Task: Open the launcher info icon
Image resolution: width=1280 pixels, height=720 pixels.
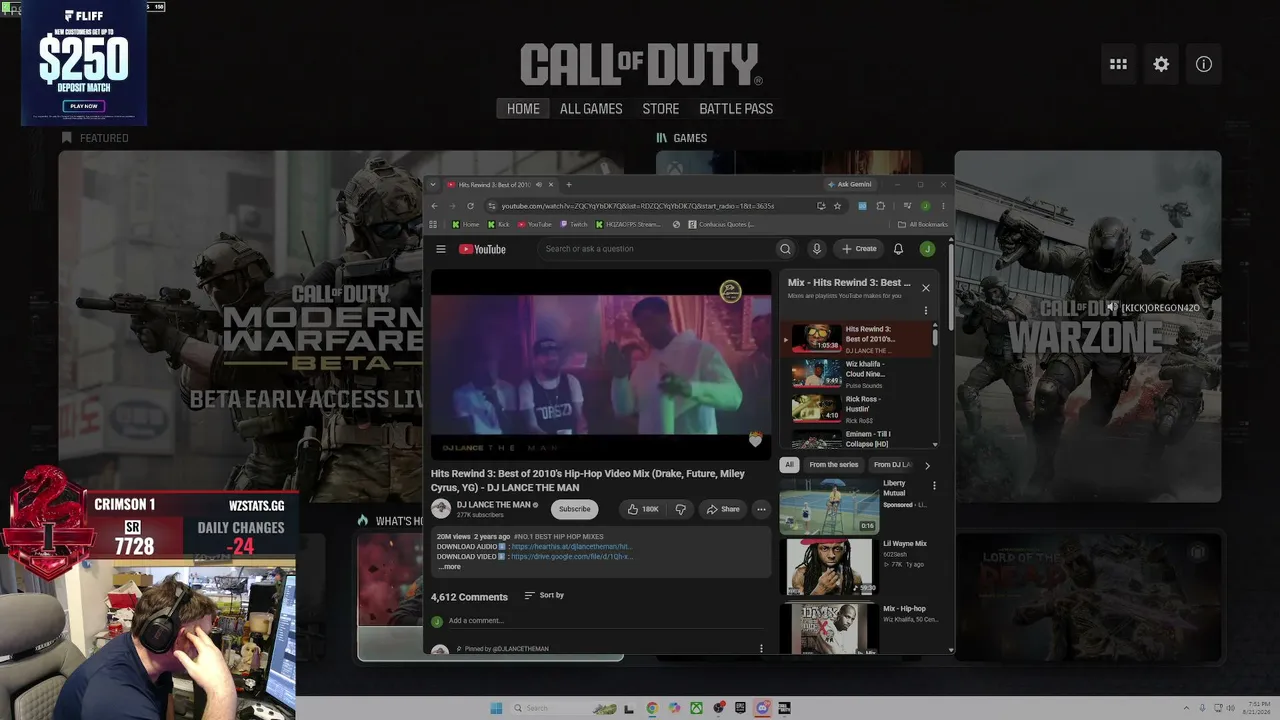Action: (x=1204, y=64)
